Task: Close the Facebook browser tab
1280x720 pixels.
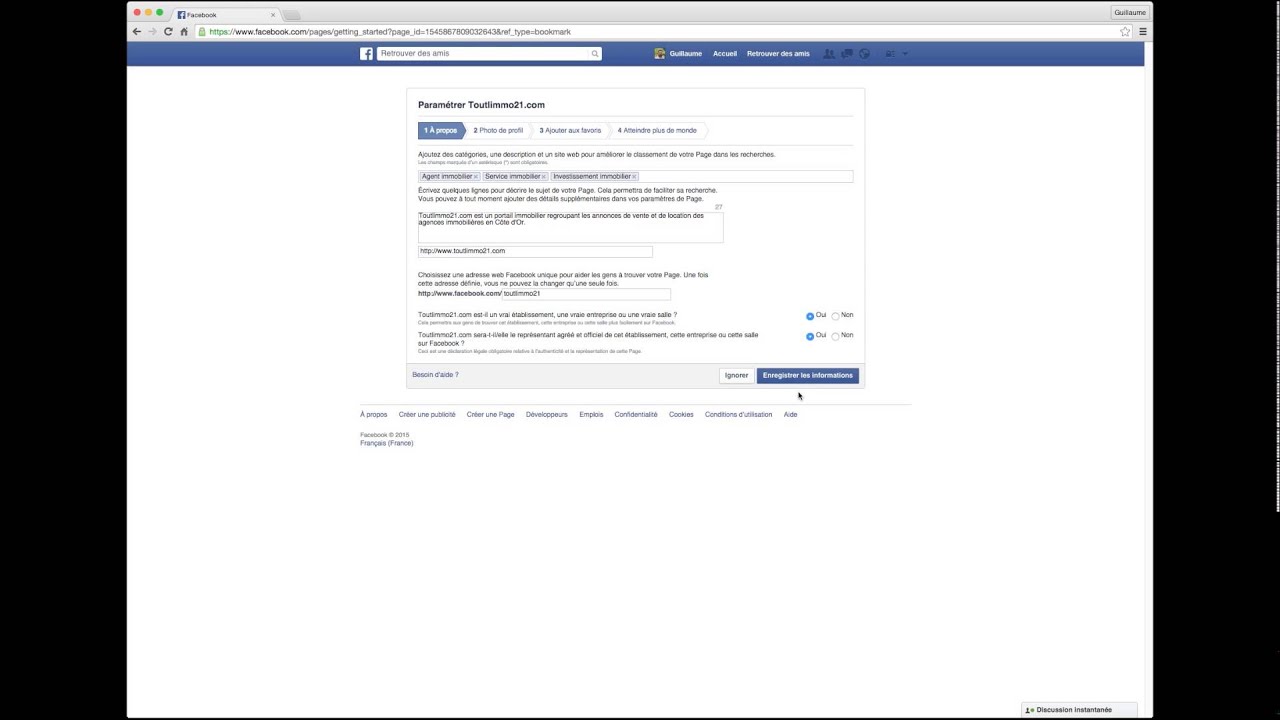Action: [x=272, y=15]
